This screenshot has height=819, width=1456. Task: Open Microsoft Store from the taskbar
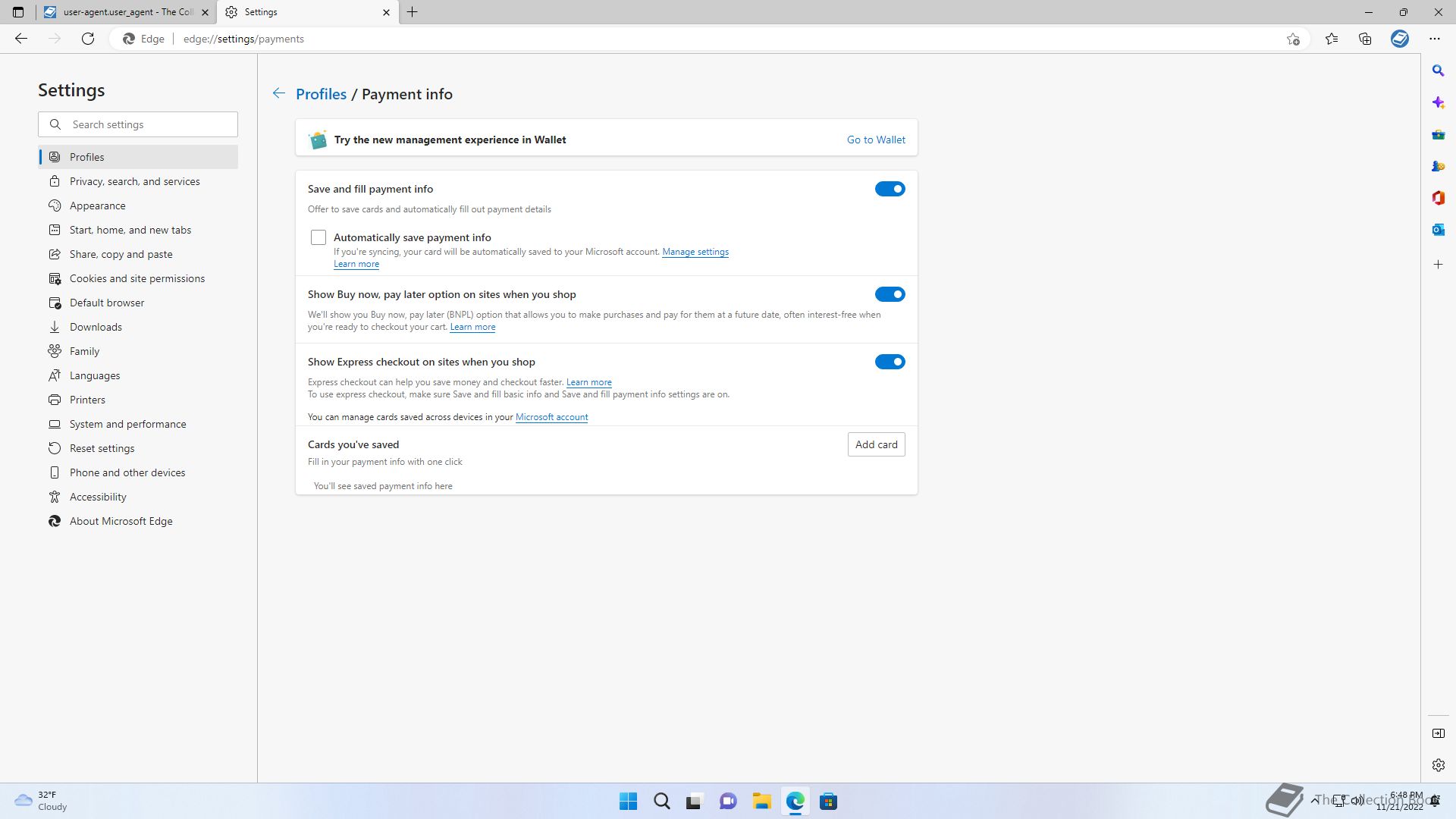828,802
